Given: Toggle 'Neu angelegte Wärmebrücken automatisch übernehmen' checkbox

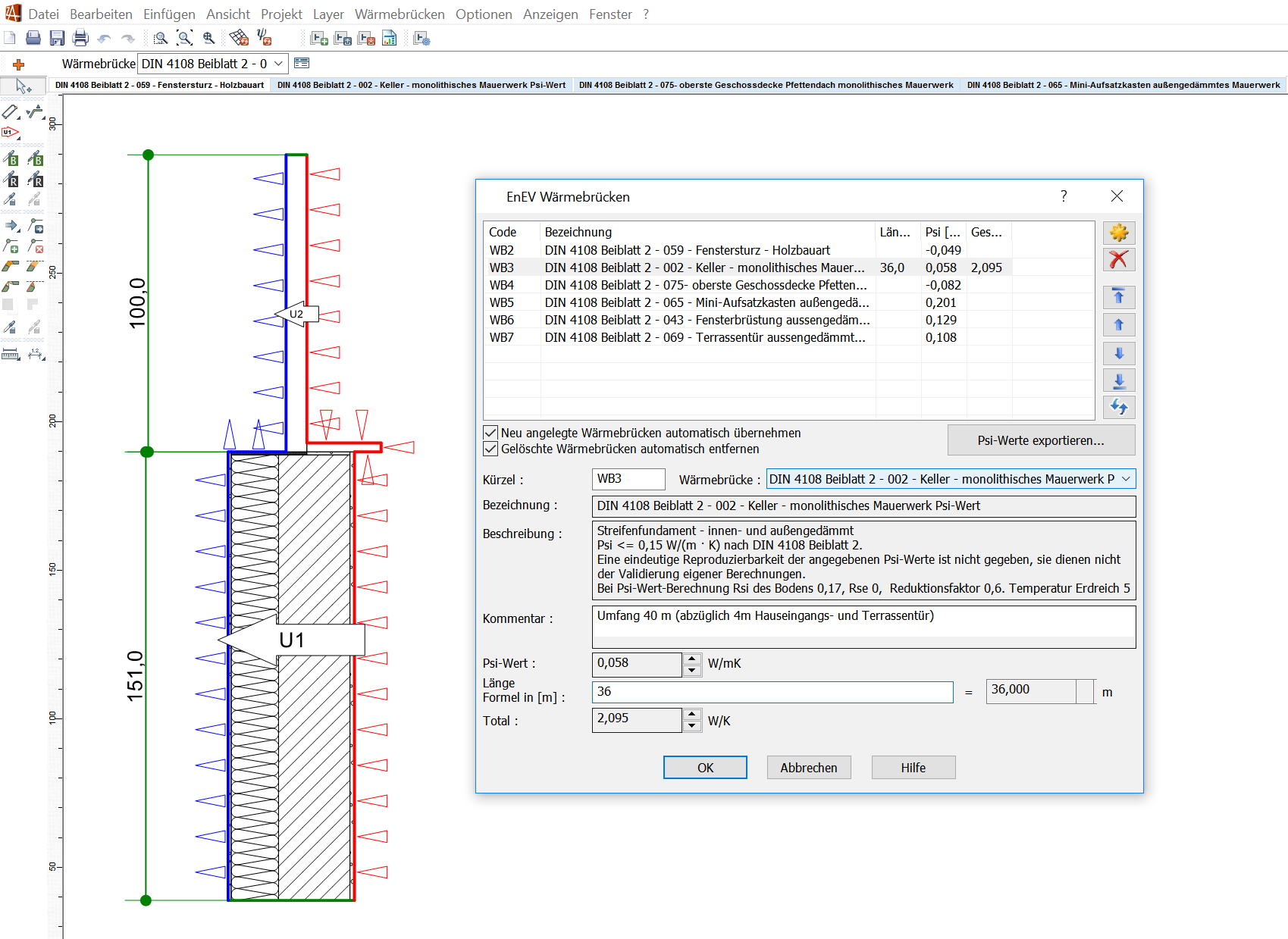Looking at the screenshot, I should (x=490, y=433).
